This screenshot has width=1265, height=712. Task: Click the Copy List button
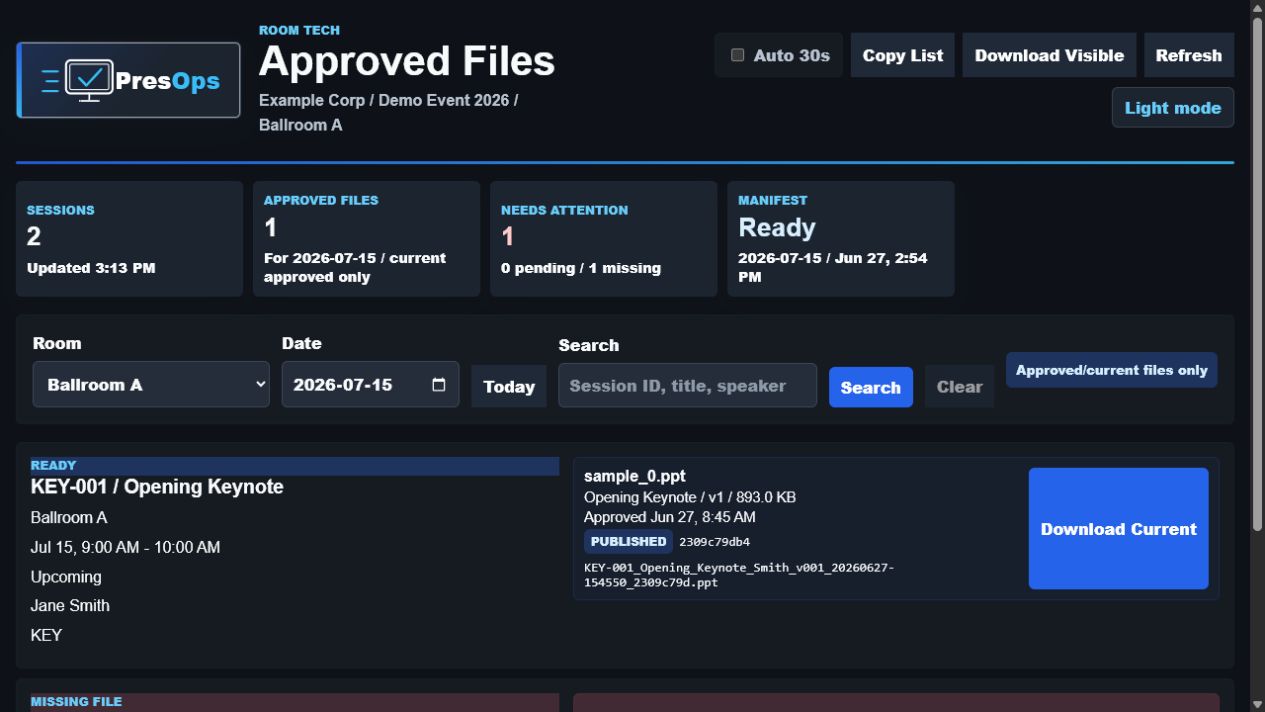[x=903, y=55]
